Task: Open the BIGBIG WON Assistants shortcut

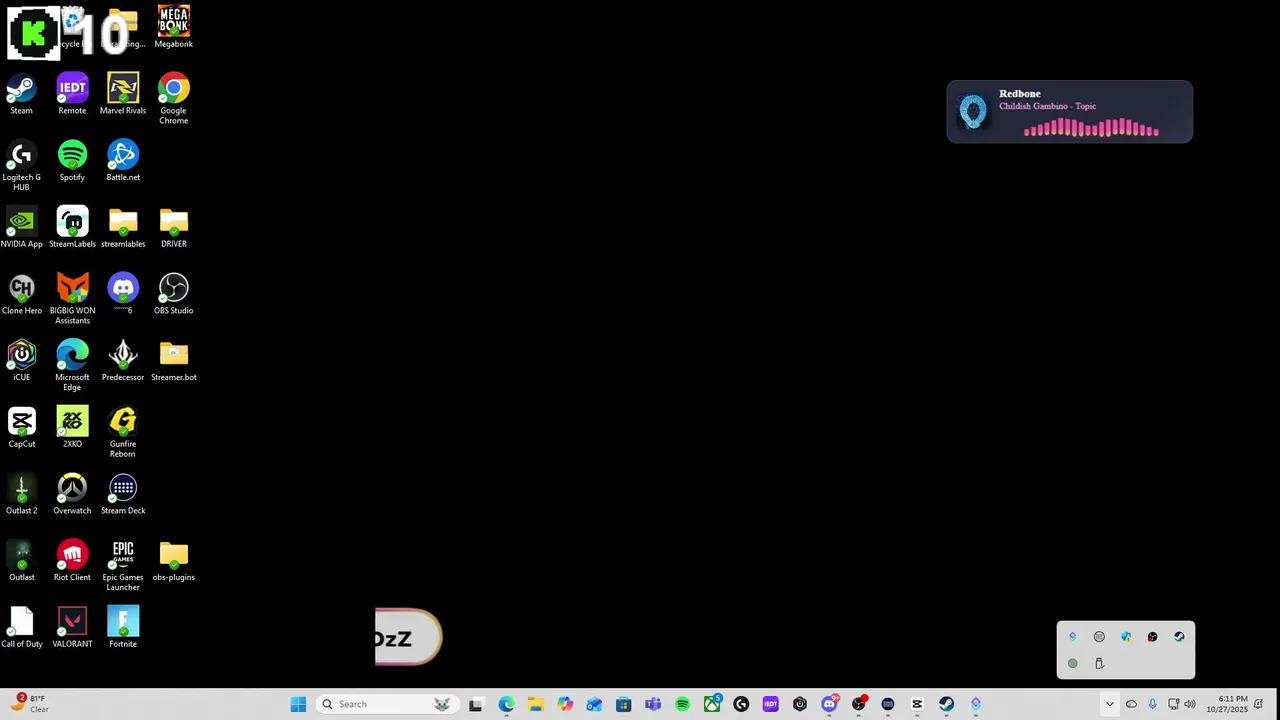Action: [x=72, y=298]
